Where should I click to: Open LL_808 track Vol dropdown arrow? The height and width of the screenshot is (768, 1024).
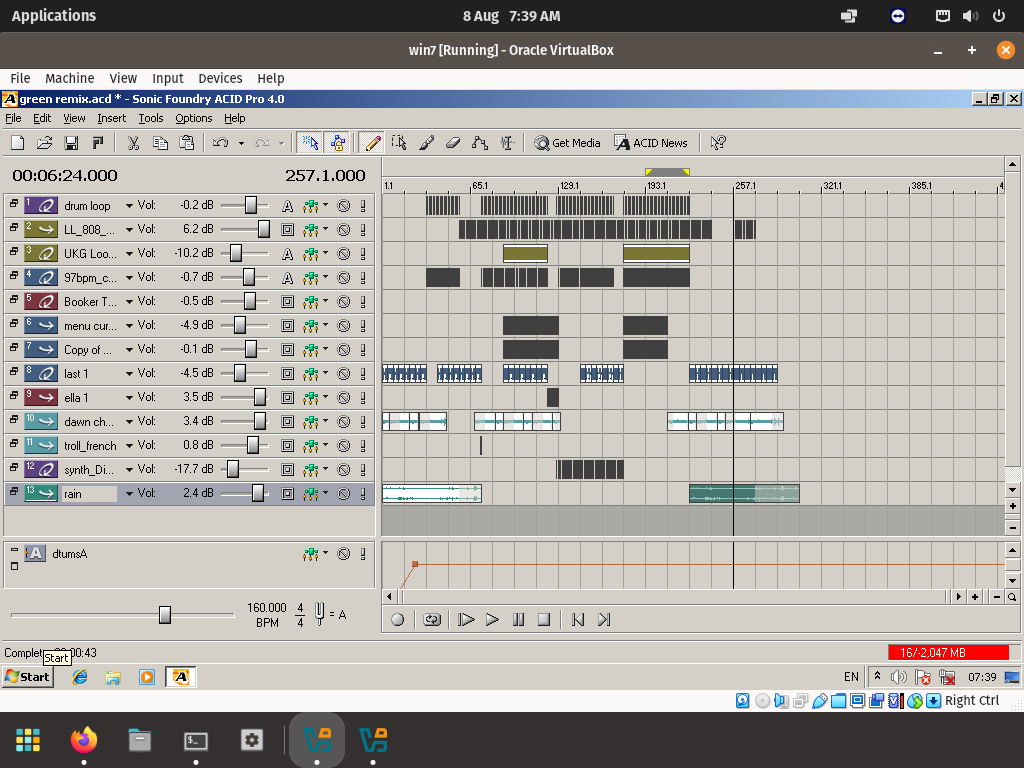coord(129,230)
